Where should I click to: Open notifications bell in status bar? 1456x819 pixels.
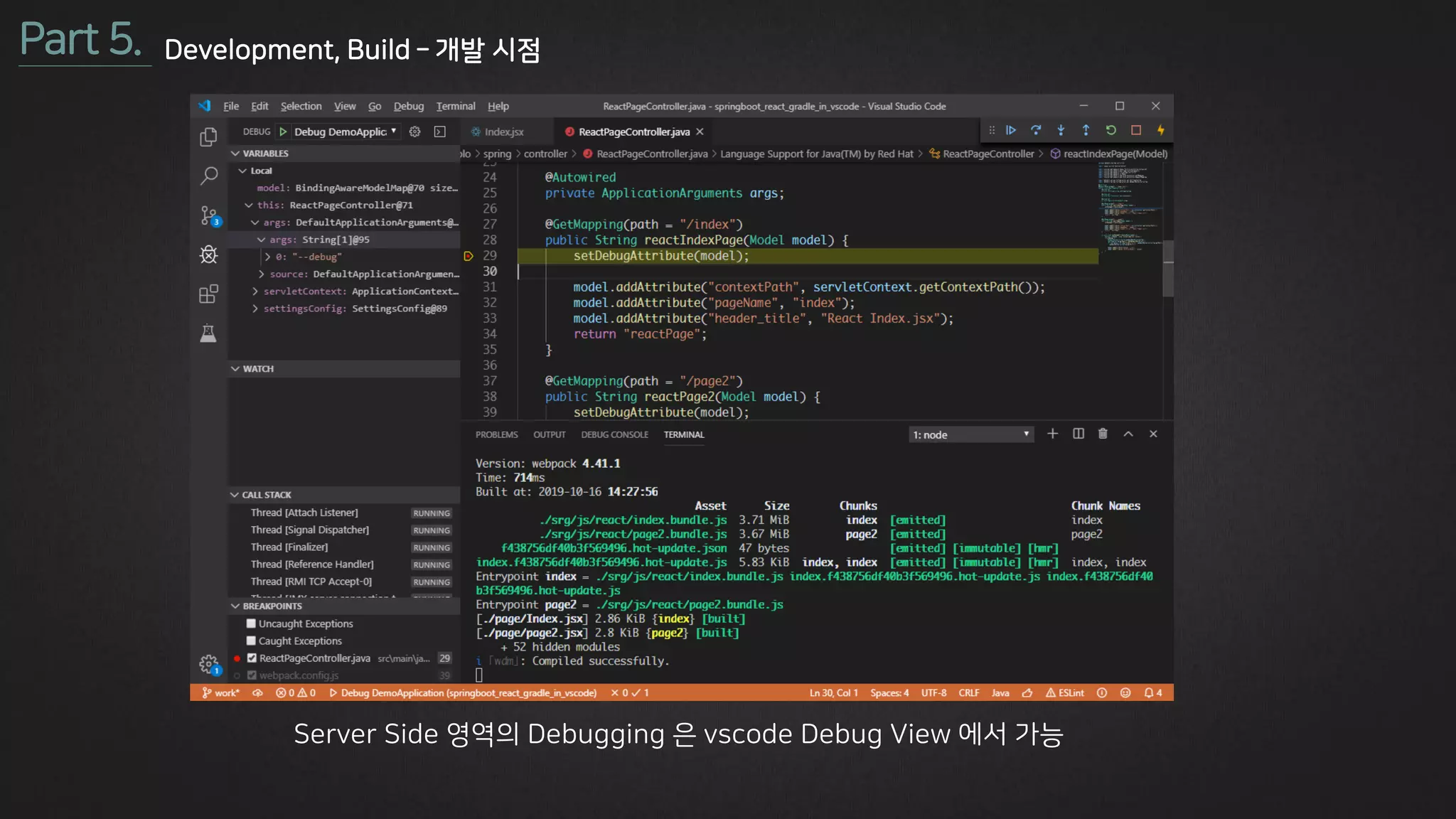pyautogui.click(x=1153, y=692)
